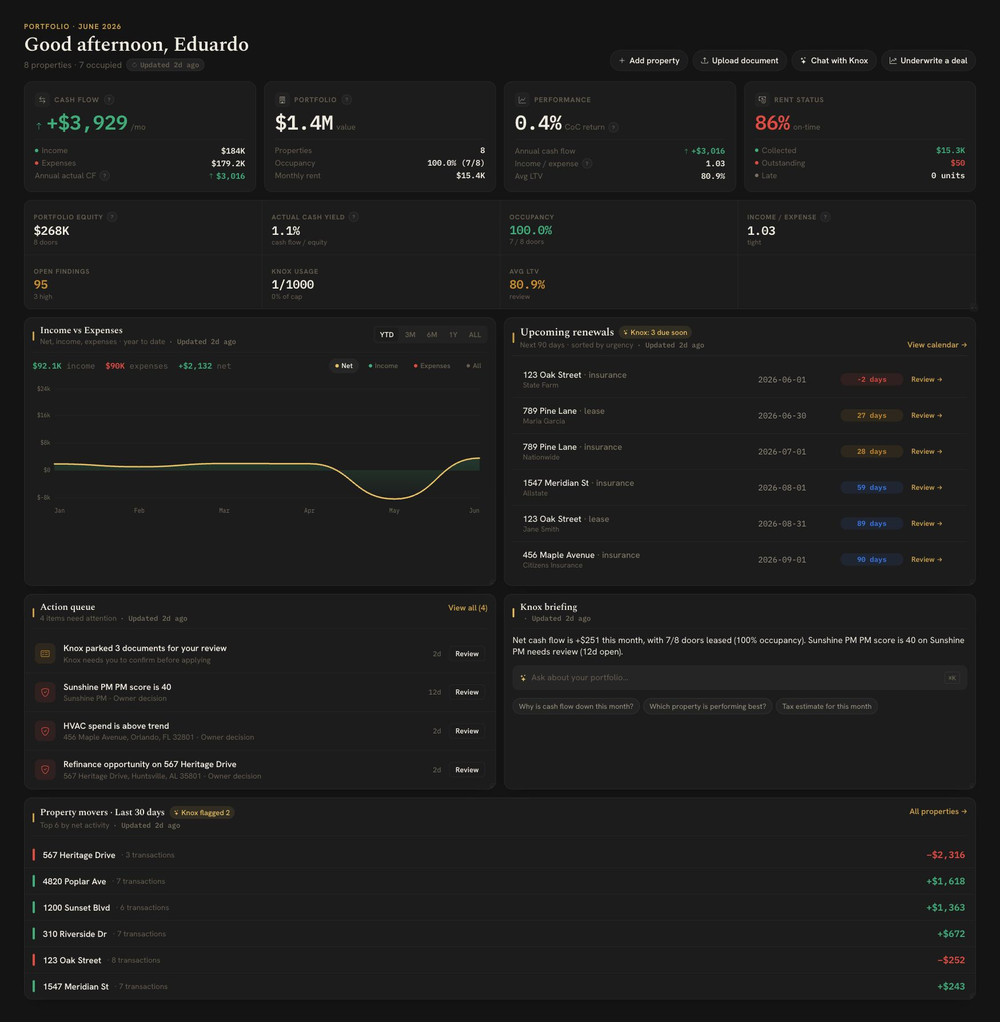Open help icon beside Portfolio heading
The width and height of the screenshot is (1000, 1022).
coord(347,100)
